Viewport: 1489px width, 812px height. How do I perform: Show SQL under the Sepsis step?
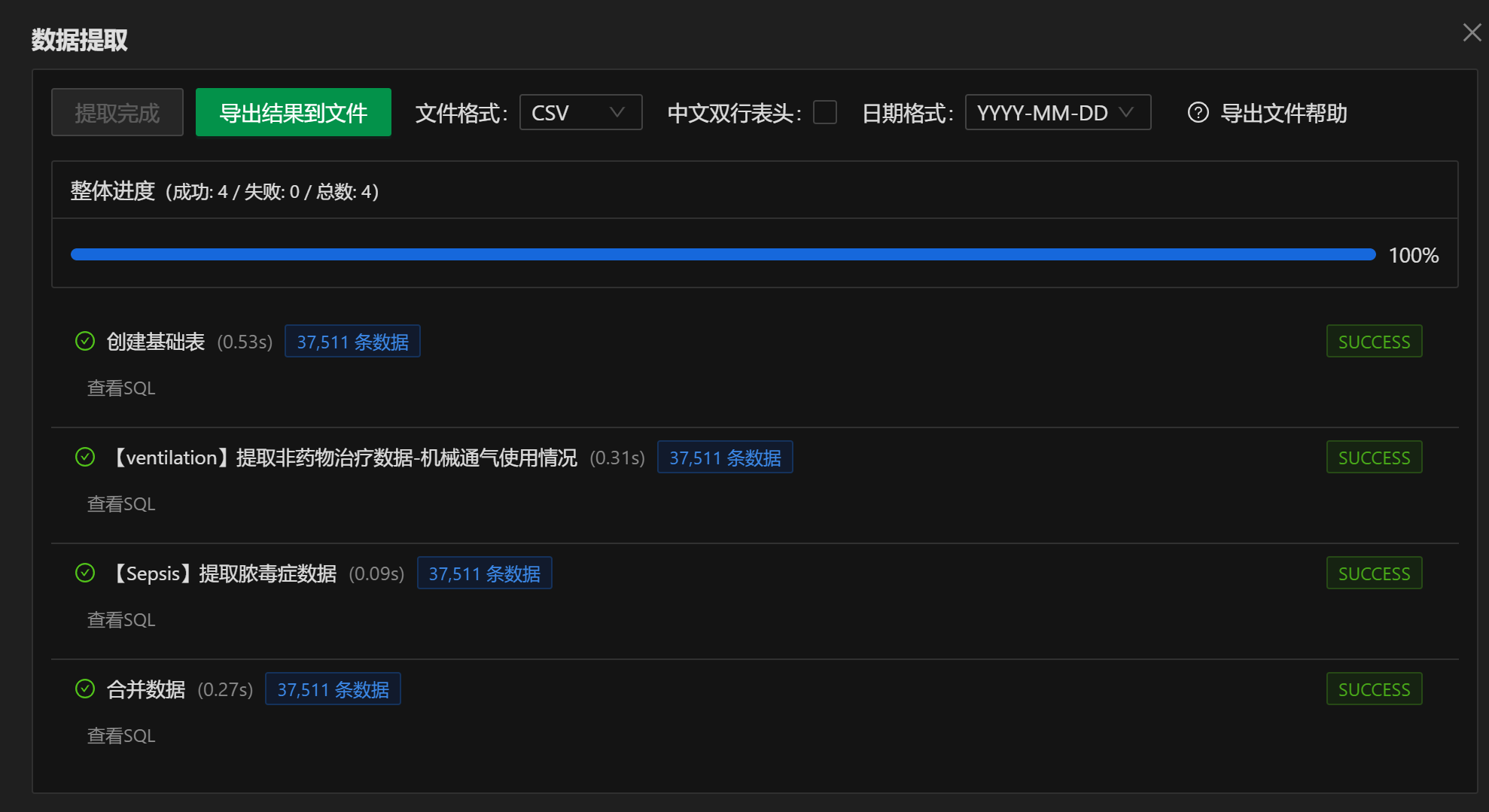coord(121,620)
